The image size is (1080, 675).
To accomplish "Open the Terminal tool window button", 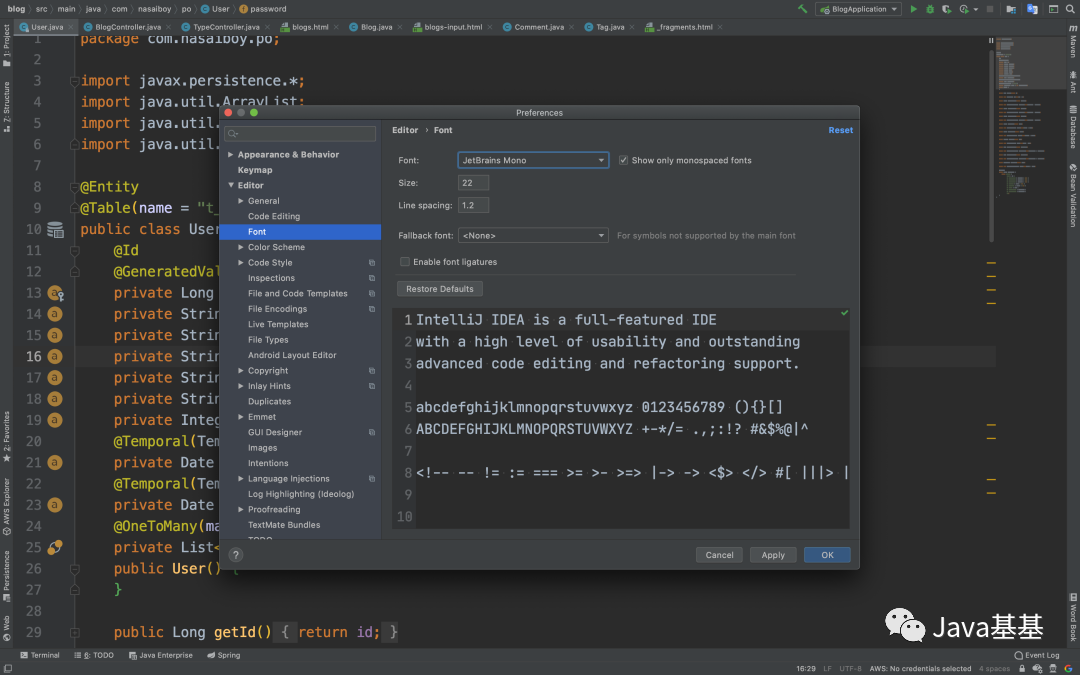I will 40,655.
